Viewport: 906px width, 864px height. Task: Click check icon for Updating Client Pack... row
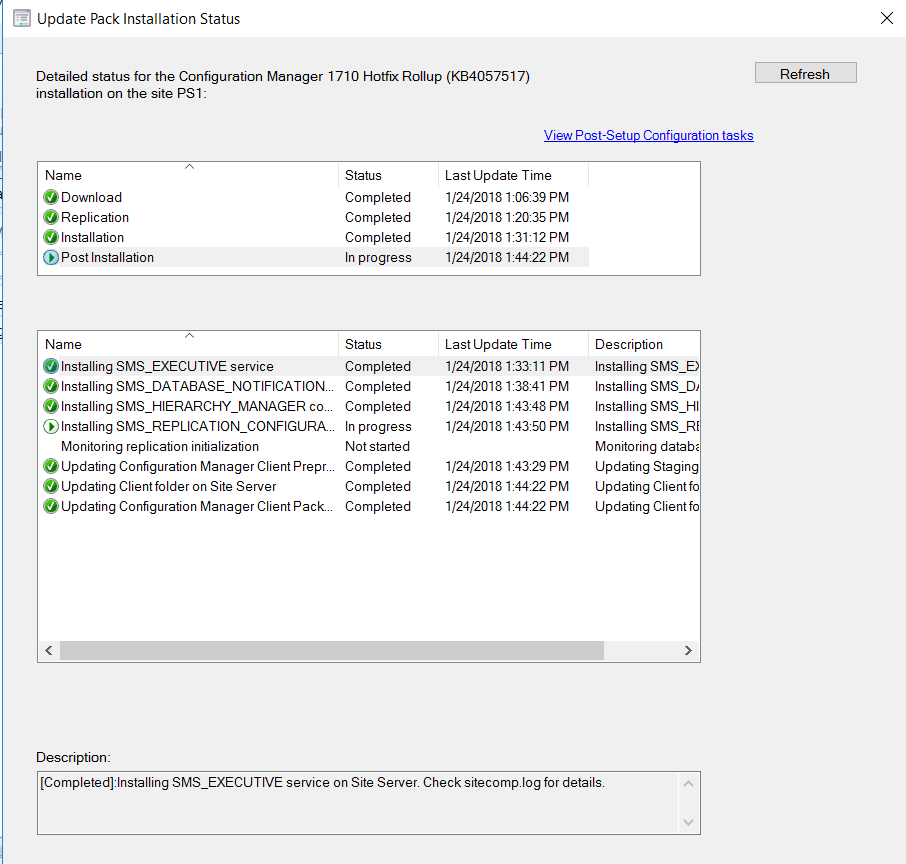point(51,506)
